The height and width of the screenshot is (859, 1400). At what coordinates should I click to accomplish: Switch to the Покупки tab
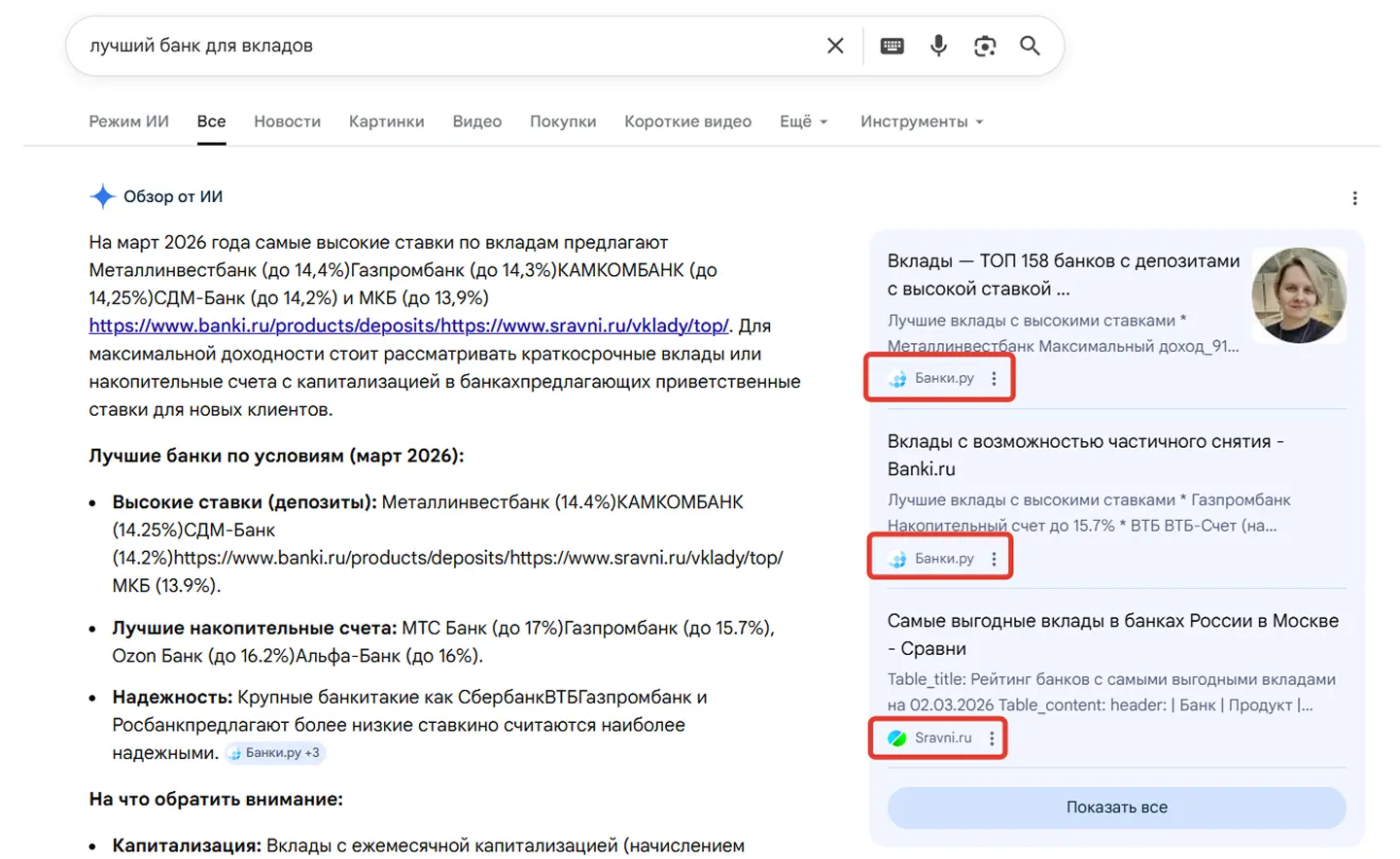pyautogui.click(x=563, y=121)
